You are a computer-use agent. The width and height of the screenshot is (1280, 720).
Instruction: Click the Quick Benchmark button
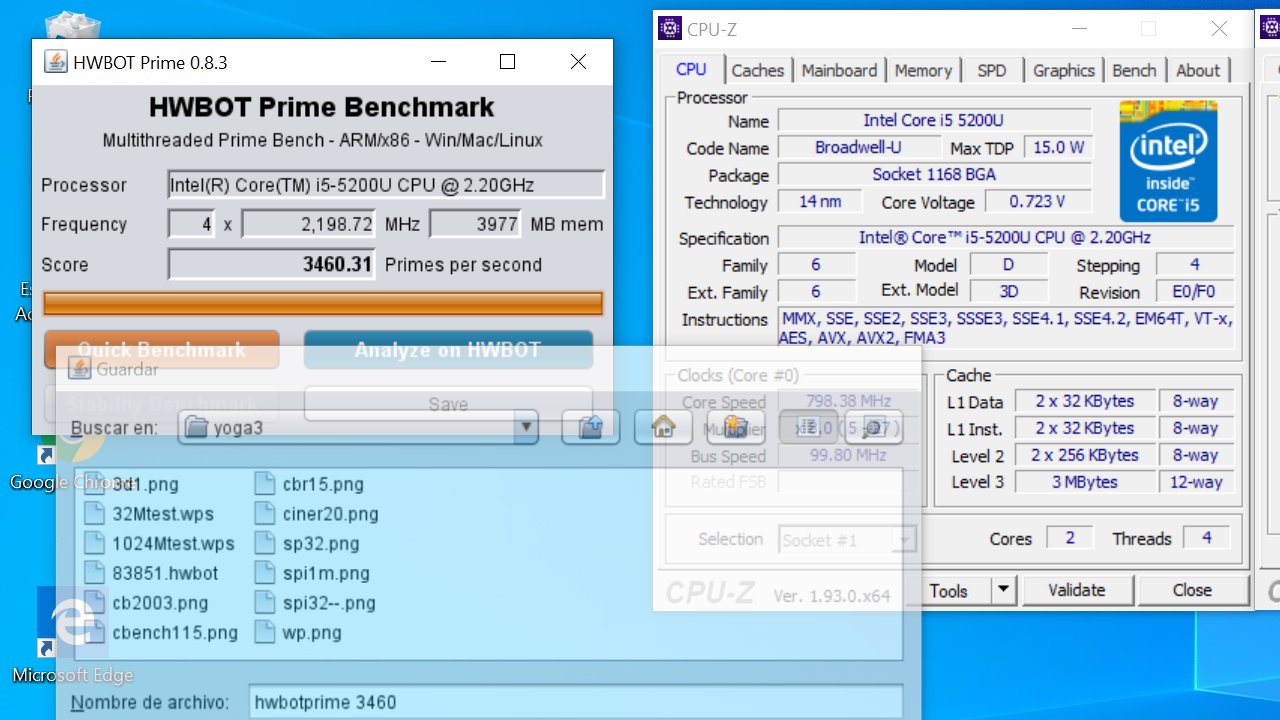[161, 350]
